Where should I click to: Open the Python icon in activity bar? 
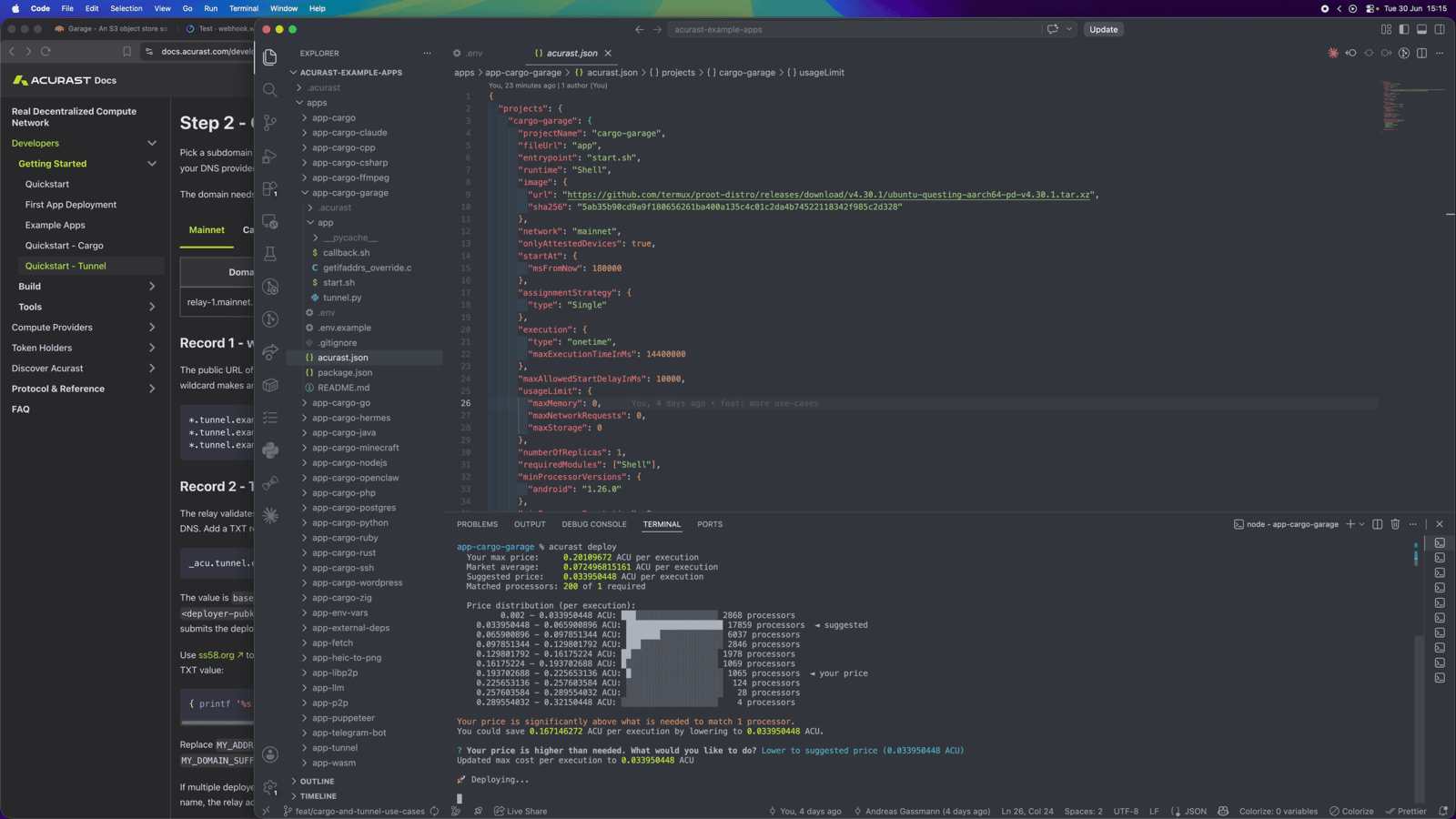pyautogui.click(x=270, y=450)
